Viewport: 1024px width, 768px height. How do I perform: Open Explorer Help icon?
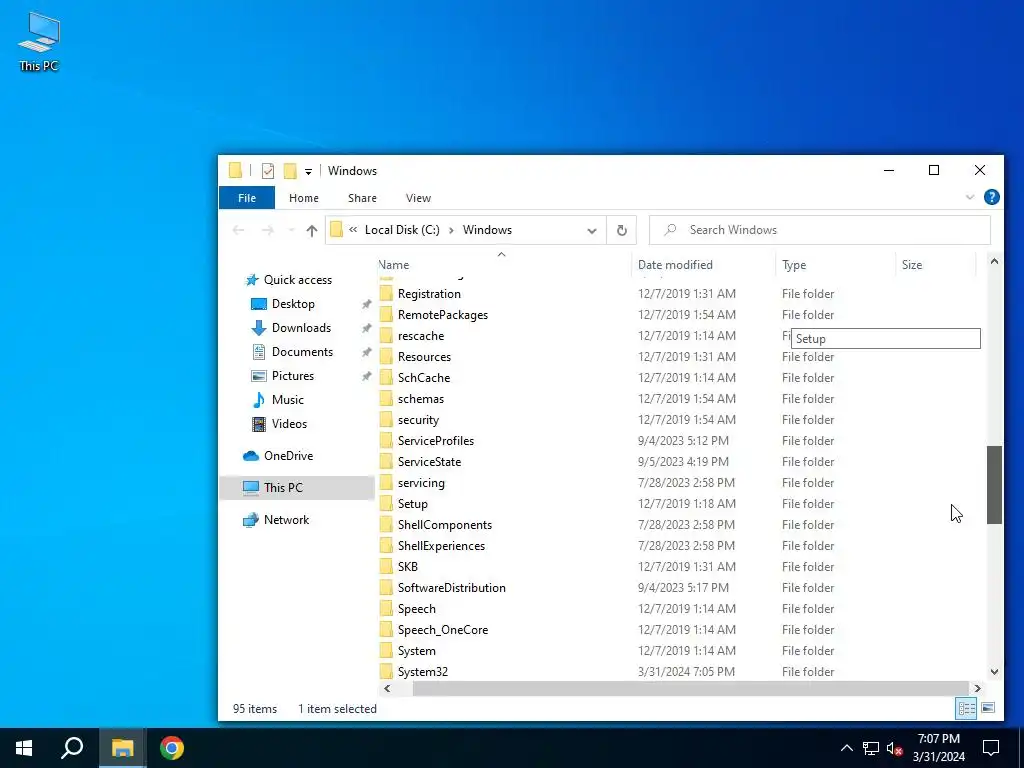pyautogui.click(x=991, y=197)
